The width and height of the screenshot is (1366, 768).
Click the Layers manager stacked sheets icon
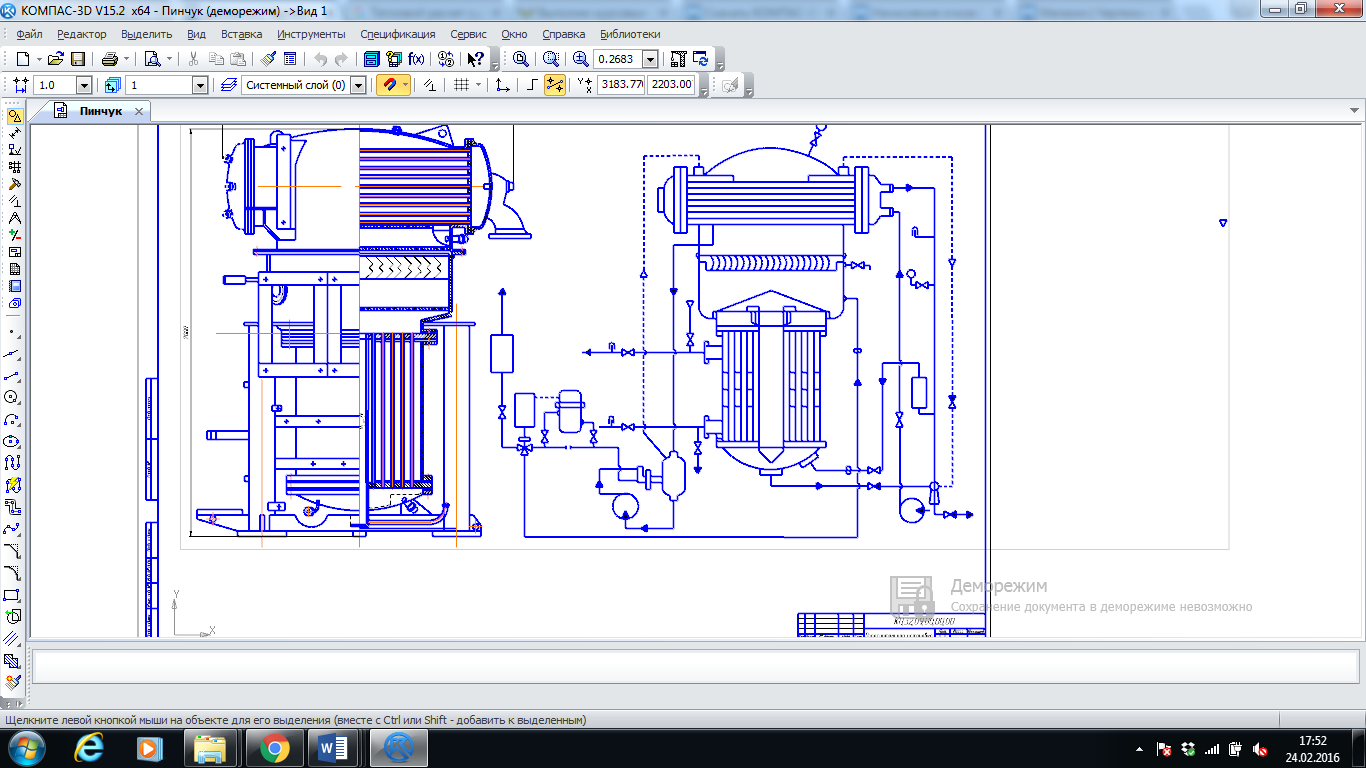229,85
